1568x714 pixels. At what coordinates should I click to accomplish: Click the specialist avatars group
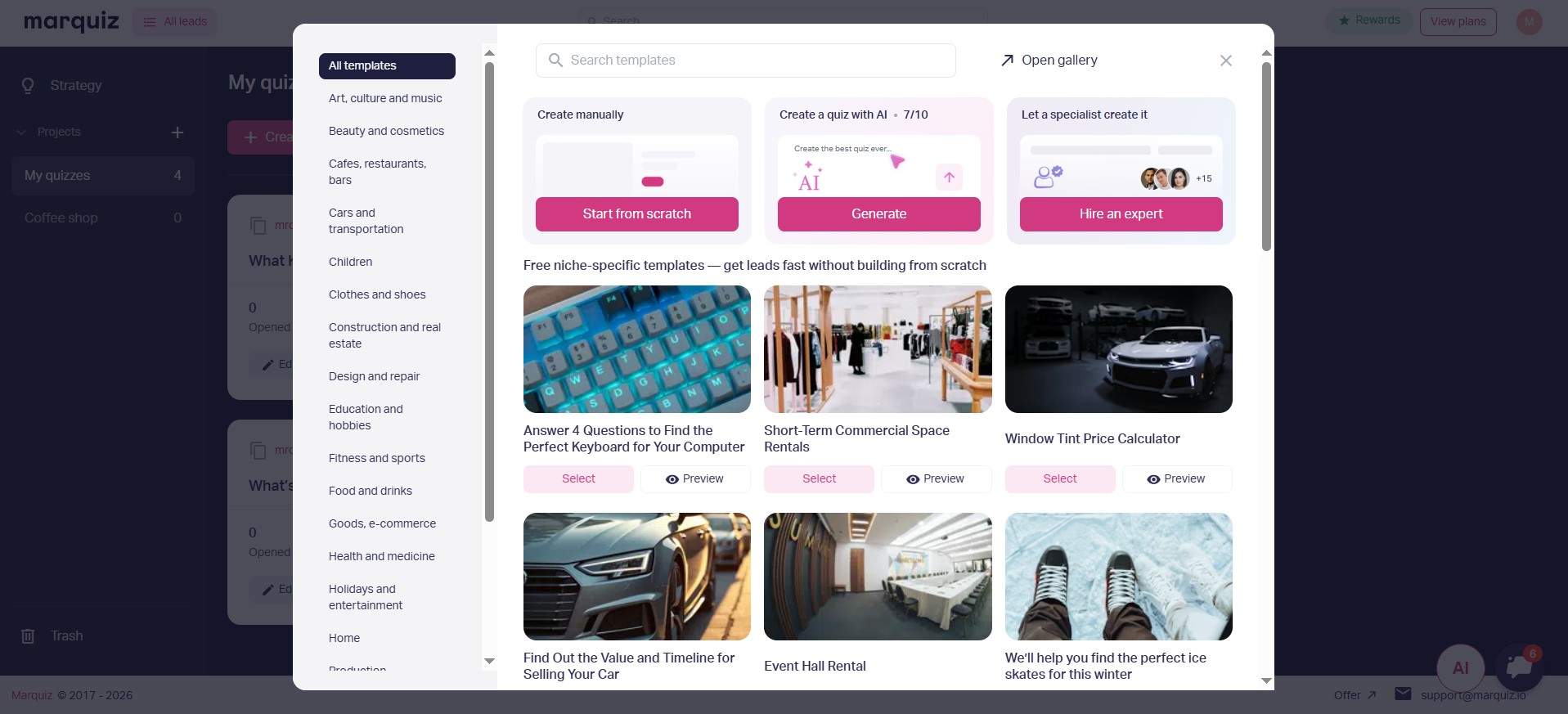pyautogui.click(x=1165, y=178)
